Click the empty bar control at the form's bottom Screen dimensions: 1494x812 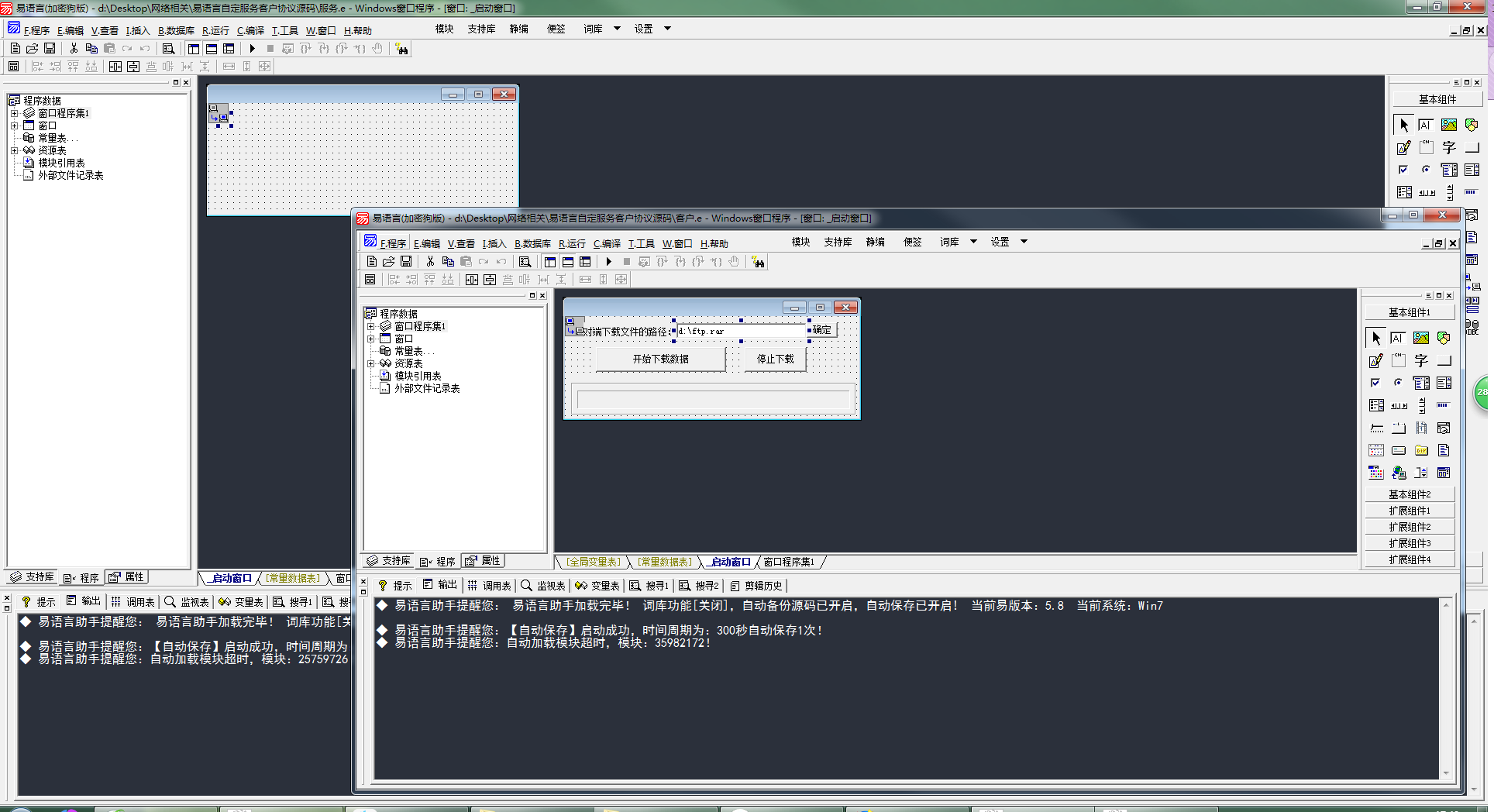[713, 400]
